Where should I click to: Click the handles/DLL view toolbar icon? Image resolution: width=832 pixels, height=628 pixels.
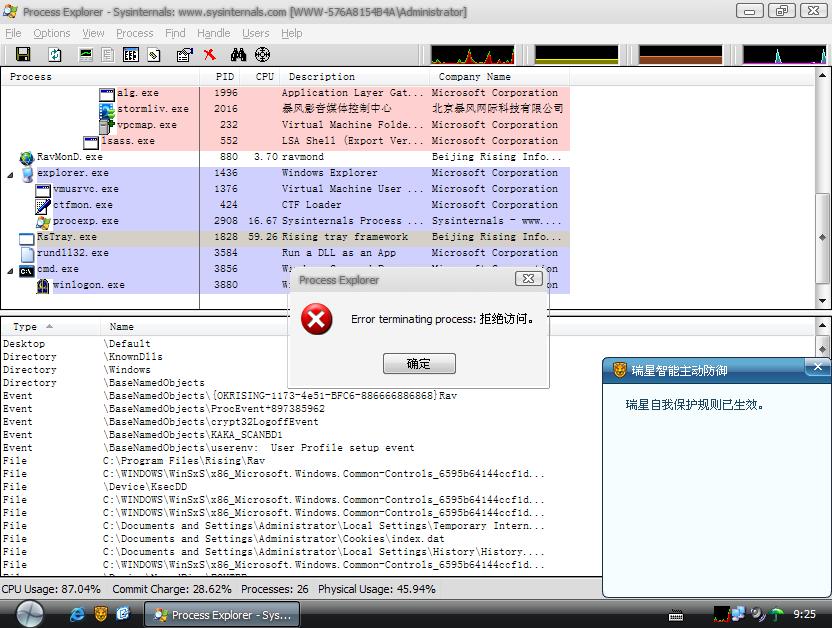154,55
